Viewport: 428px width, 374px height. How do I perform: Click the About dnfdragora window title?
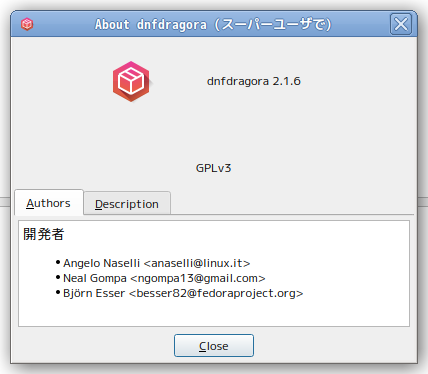[x=213, y=24]
